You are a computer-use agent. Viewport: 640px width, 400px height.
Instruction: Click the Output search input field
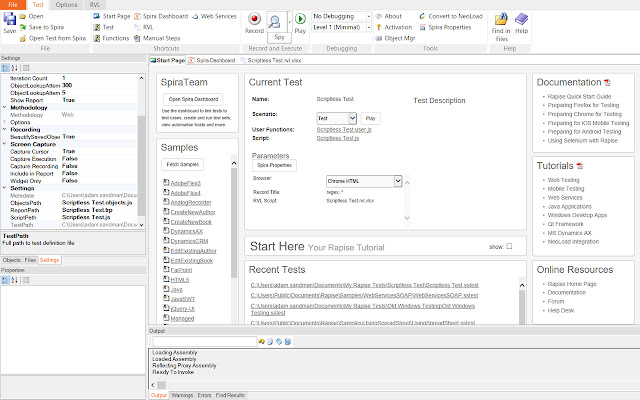[x=204, y=342]
